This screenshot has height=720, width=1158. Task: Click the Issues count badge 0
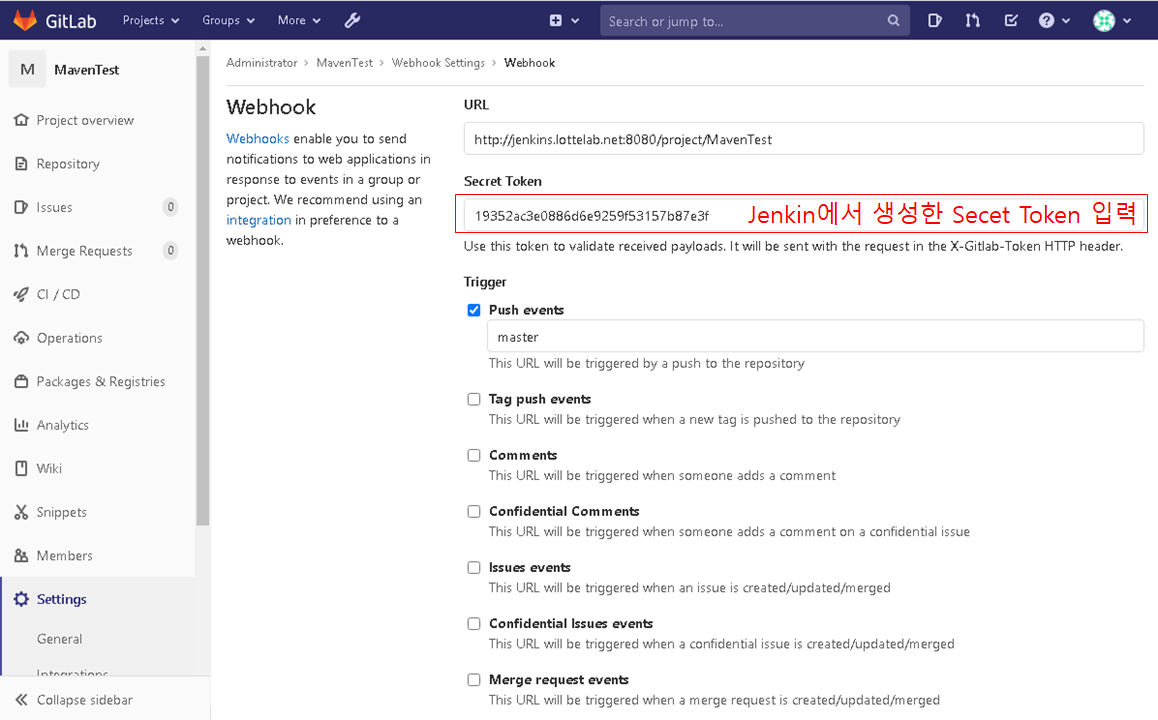[171, 207]
